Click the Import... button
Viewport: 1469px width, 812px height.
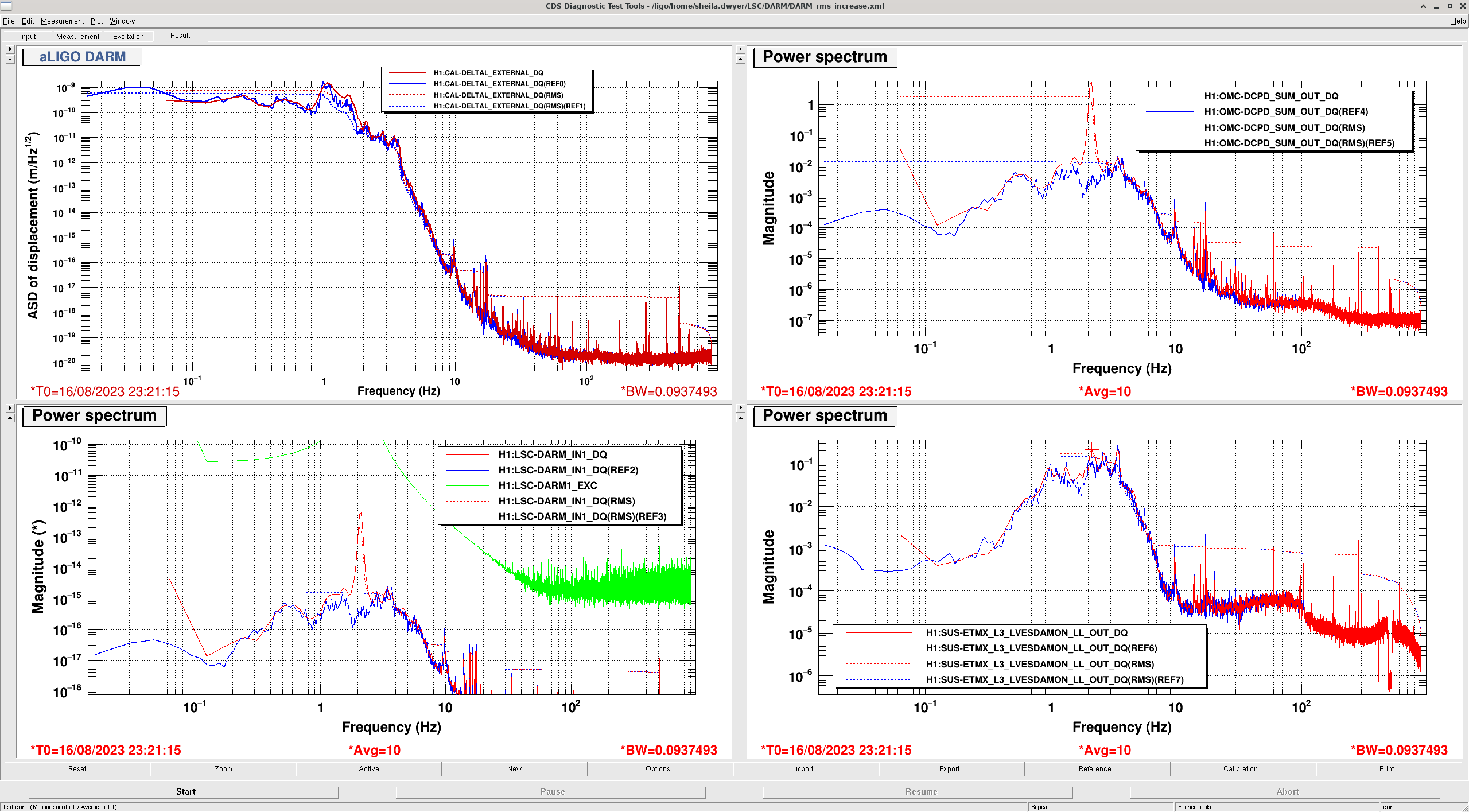(806, 769)
